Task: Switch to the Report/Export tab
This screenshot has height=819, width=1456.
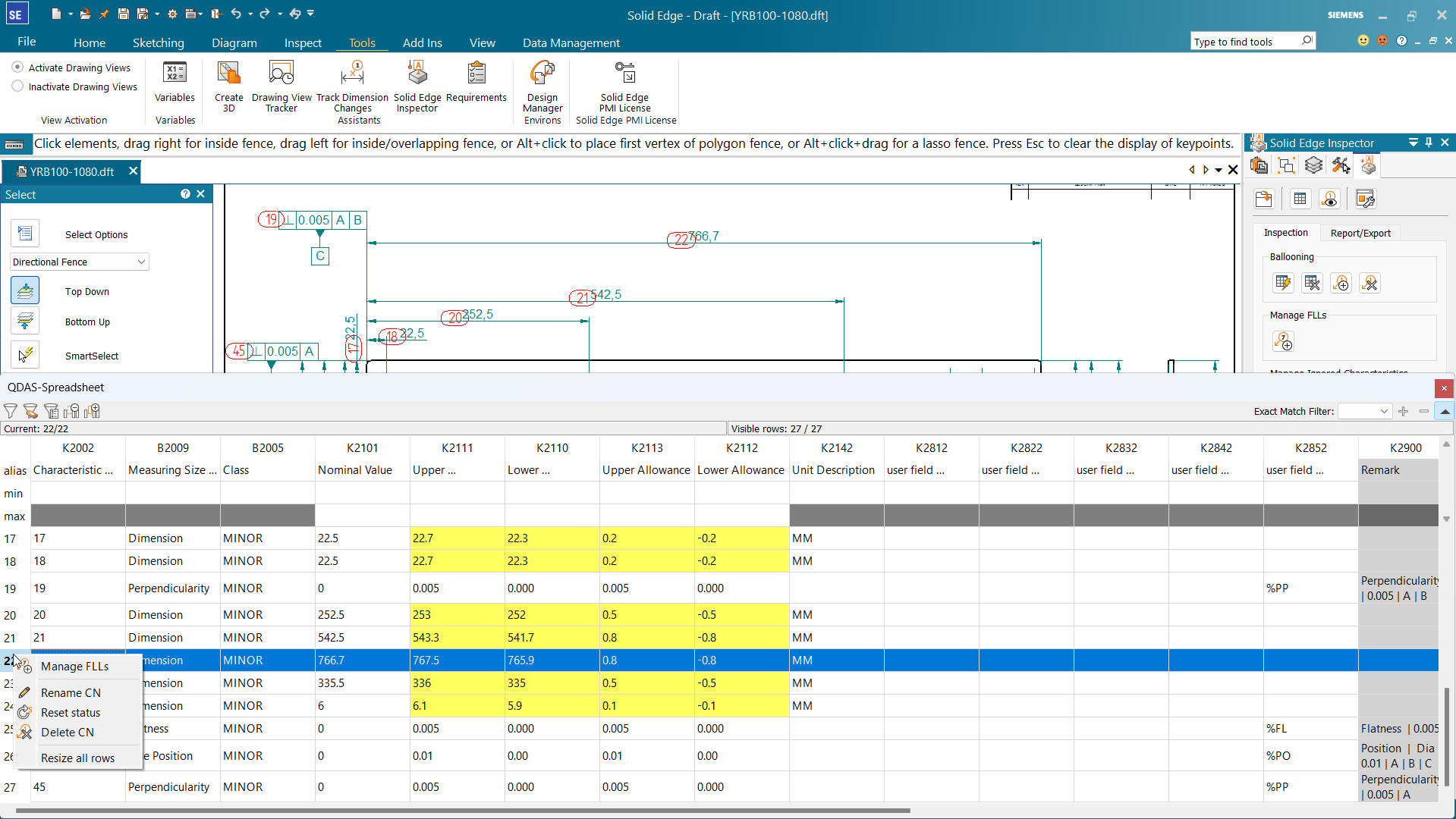Action: click(1360, 233)
